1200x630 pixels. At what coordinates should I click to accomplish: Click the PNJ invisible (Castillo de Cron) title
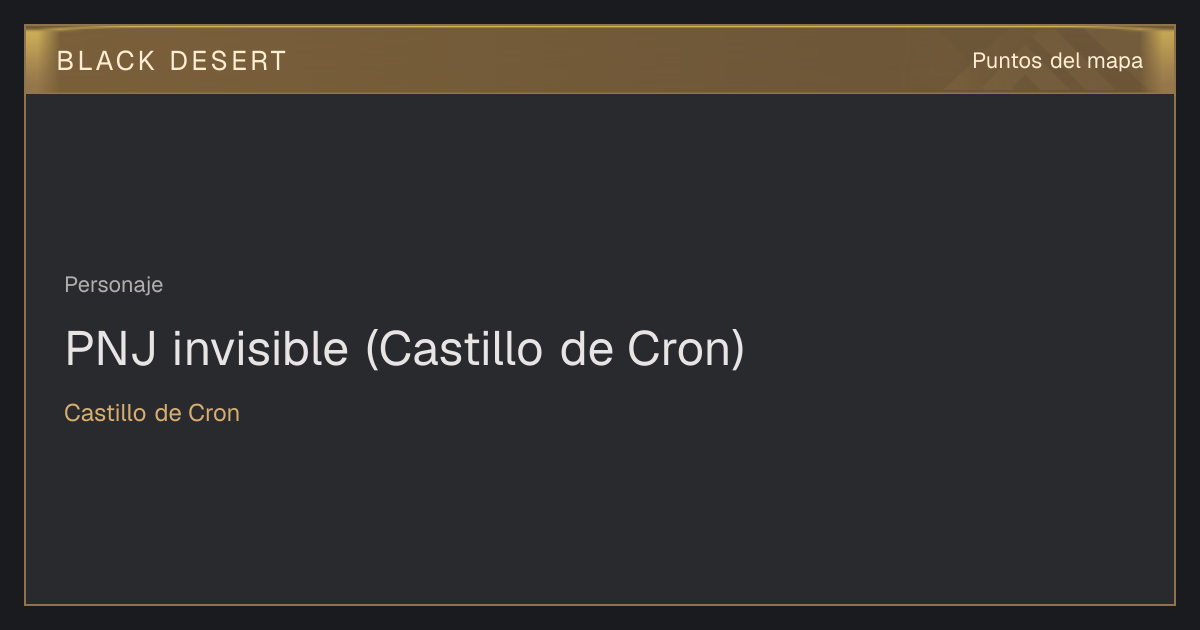(x=404, y=349)
